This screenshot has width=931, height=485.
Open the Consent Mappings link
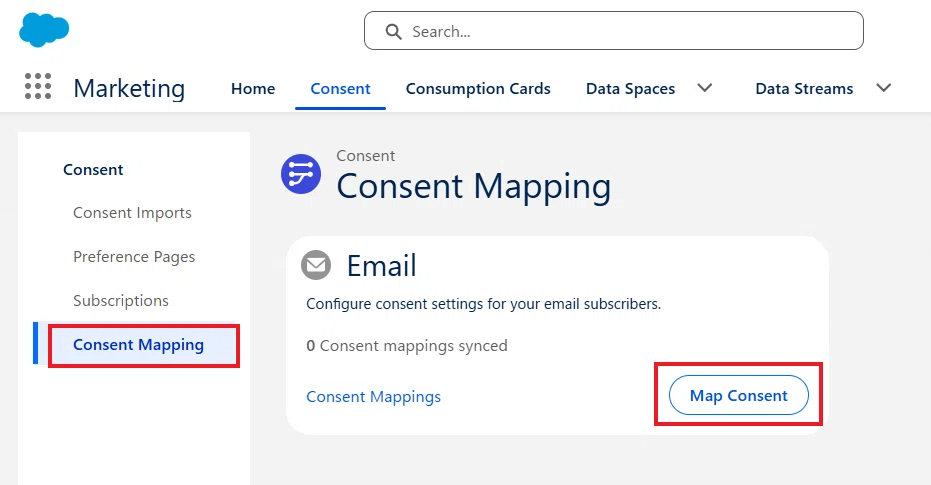point(373,397)
